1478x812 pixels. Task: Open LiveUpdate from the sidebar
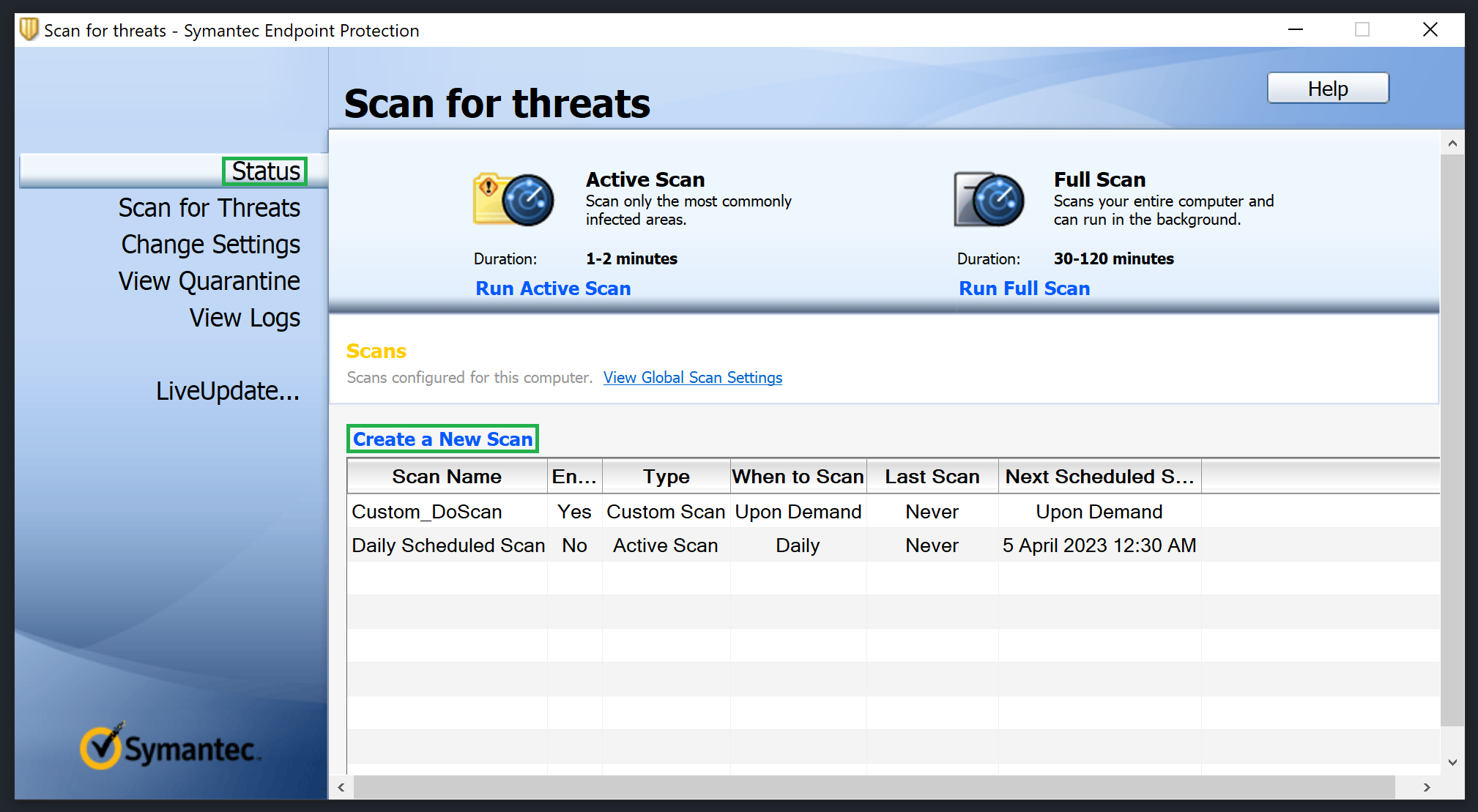[228, 391]
